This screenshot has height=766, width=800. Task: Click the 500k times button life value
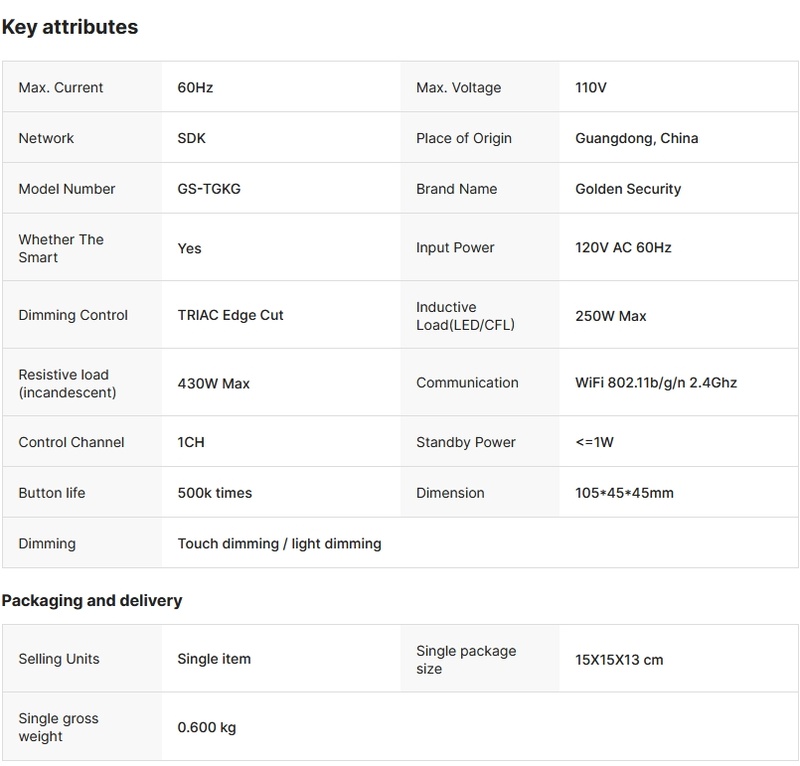coord(214,493)
